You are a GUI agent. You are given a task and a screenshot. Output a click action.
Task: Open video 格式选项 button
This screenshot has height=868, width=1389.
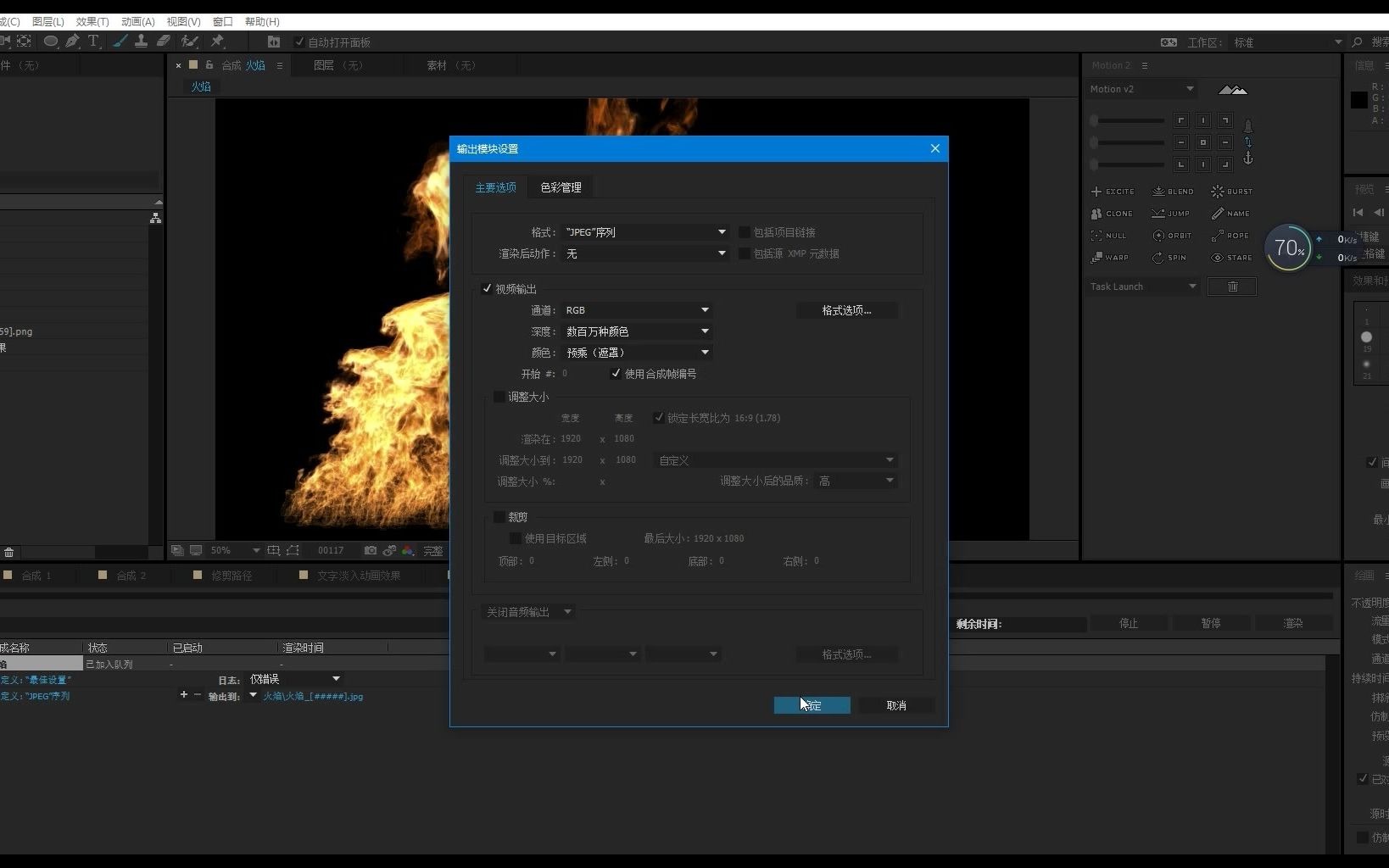tap(846, 310)
